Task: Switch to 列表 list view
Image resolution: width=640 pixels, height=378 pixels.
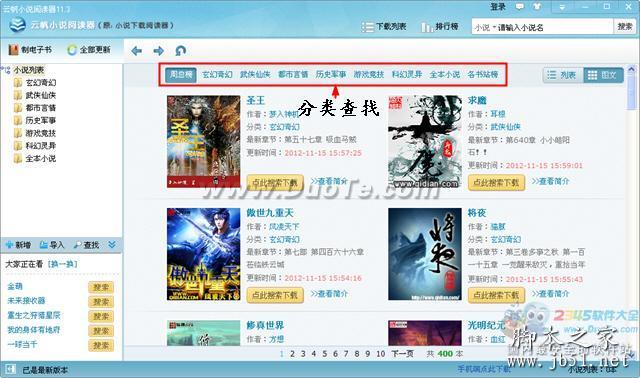Action: click(563, 75)
